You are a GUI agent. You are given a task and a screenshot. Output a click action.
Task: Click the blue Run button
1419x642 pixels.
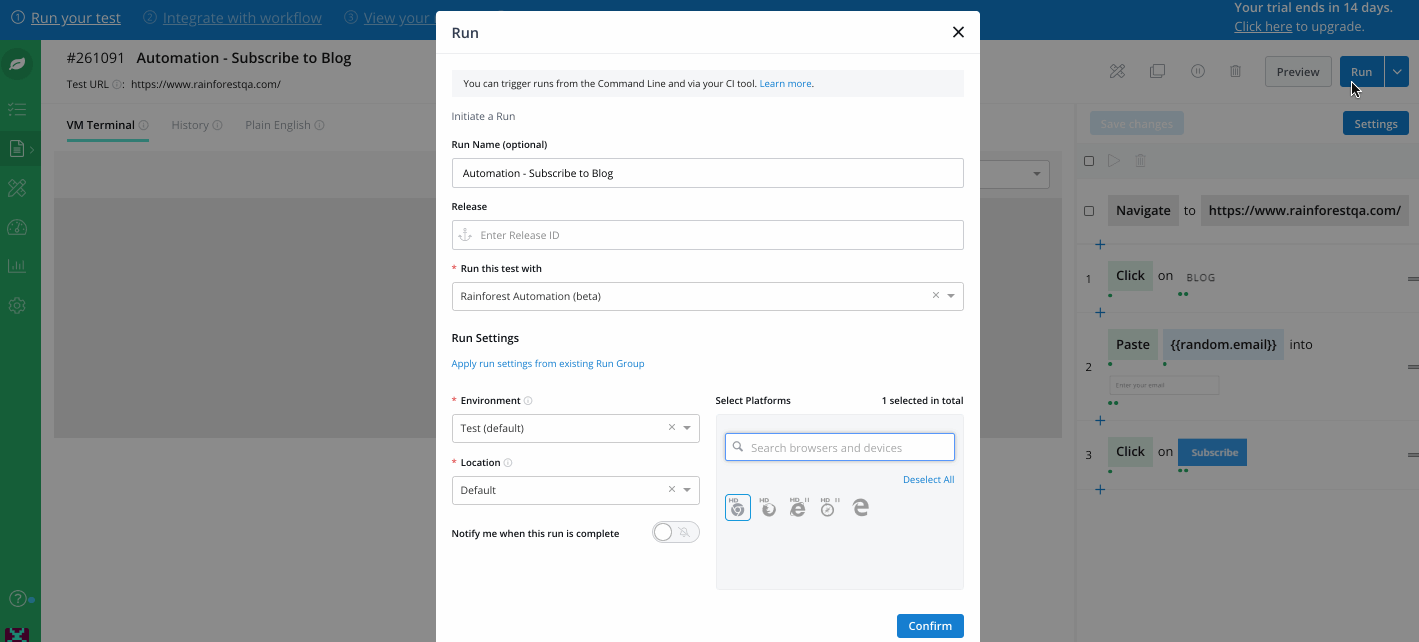tap(1361, 72)
